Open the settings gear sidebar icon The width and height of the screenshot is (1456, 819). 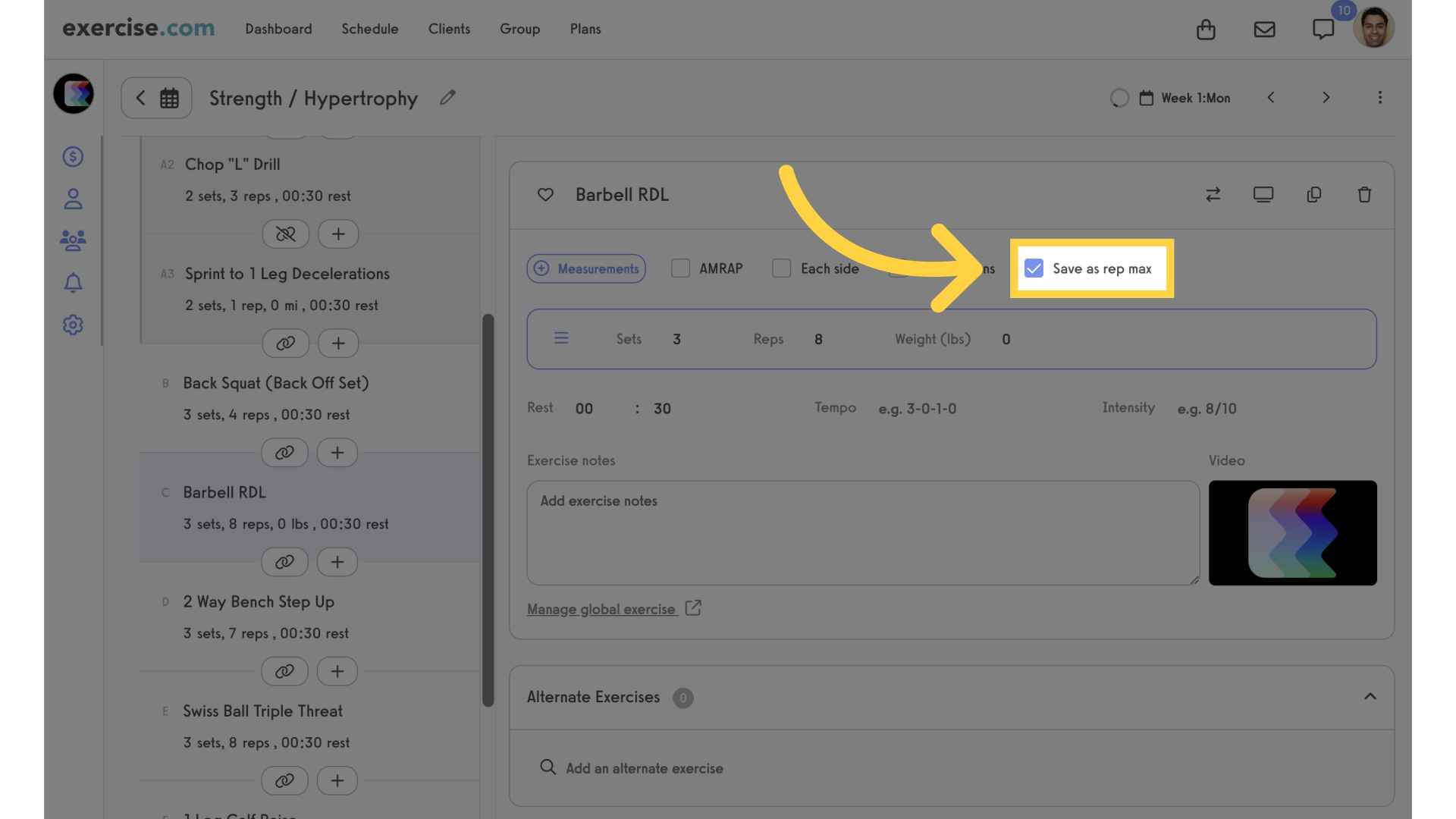[73, 325]
